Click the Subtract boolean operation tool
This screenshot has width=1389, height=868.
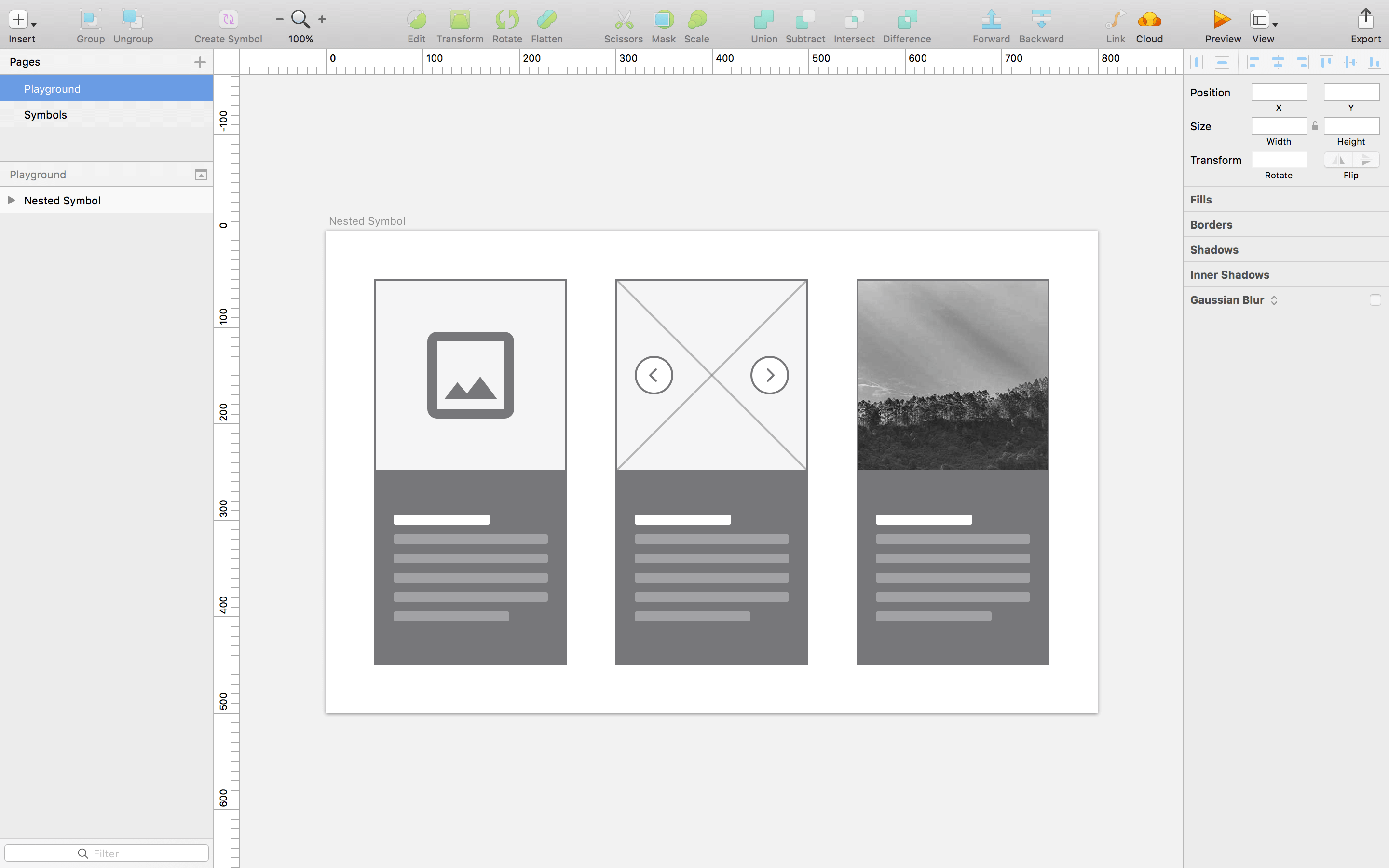[806, 25]
